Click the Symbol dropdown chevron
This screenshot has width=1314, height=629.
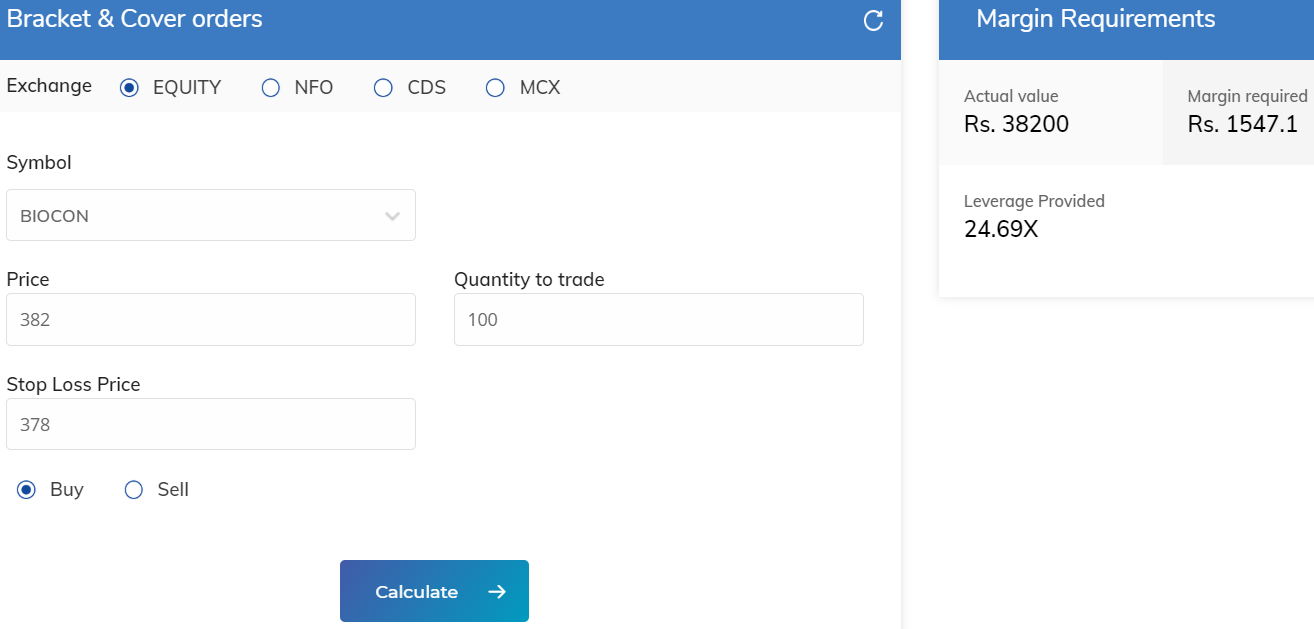[x=392, y=214]
